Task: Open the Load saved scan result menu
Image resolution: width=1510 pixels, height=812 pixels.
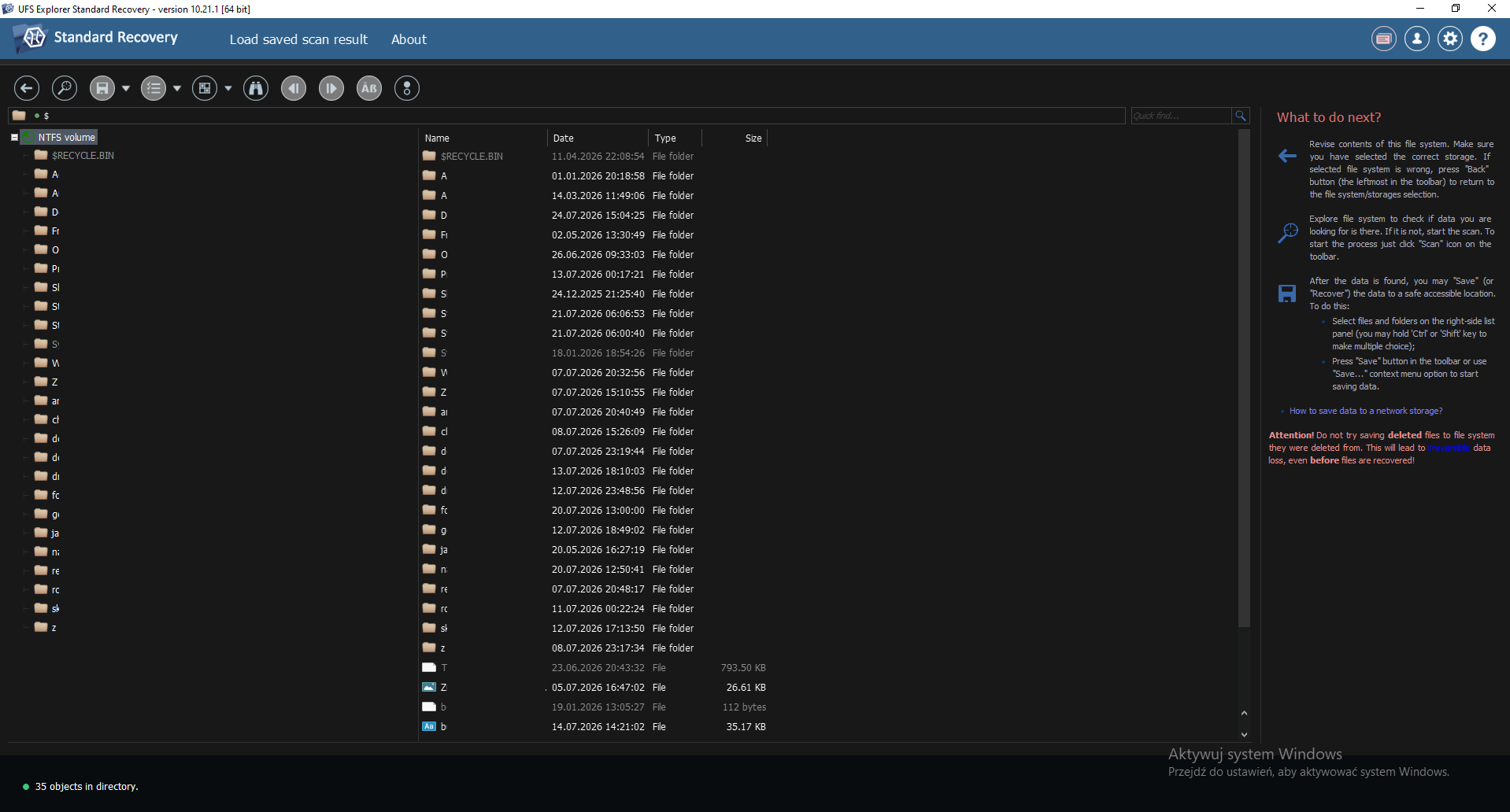Action: point(298,39)
